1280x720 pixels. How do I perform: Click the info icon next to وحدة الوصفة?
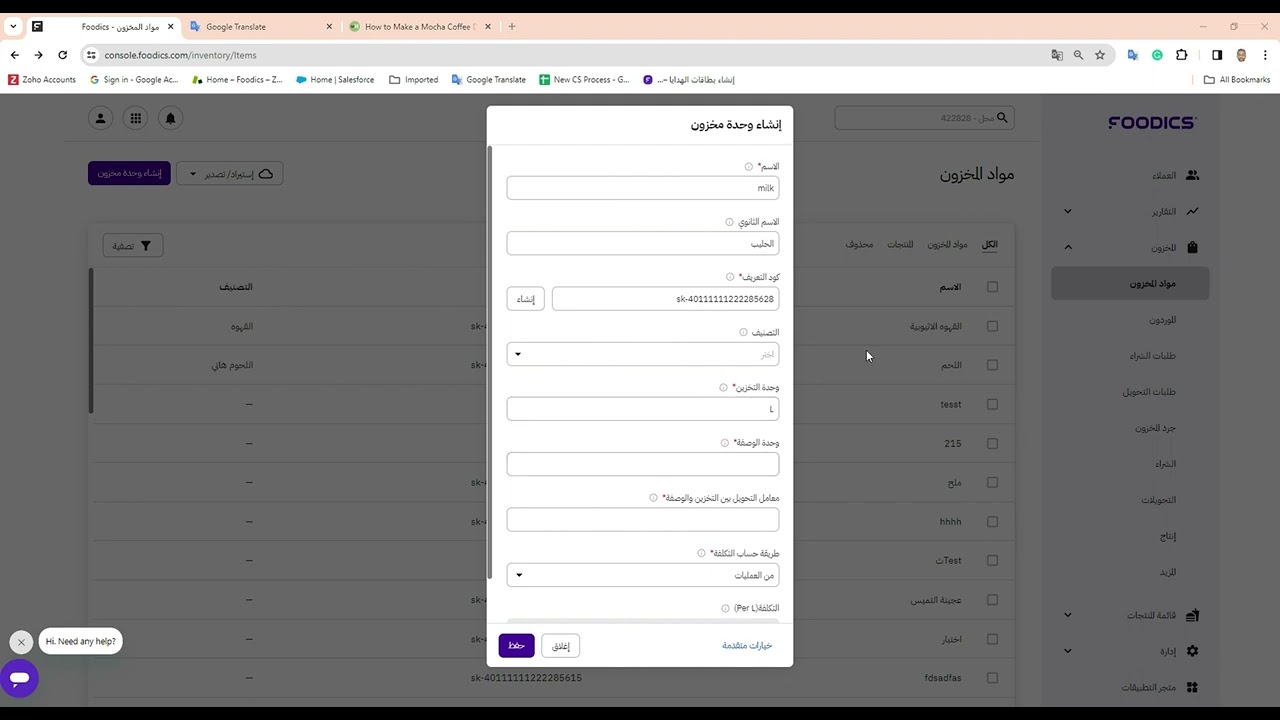[x=725, y=443]
